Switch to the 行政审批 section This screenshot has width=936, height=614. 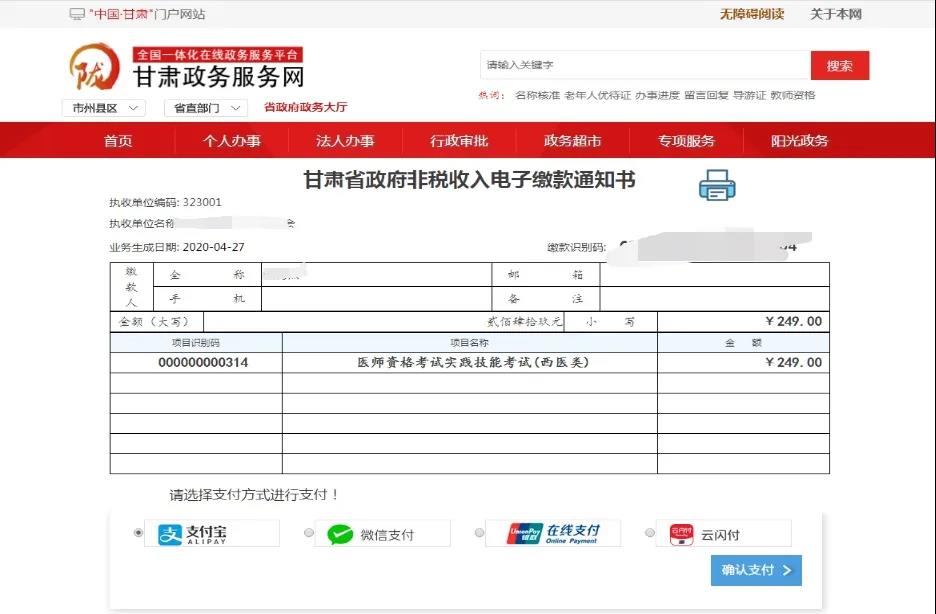(x=459, y=140)
